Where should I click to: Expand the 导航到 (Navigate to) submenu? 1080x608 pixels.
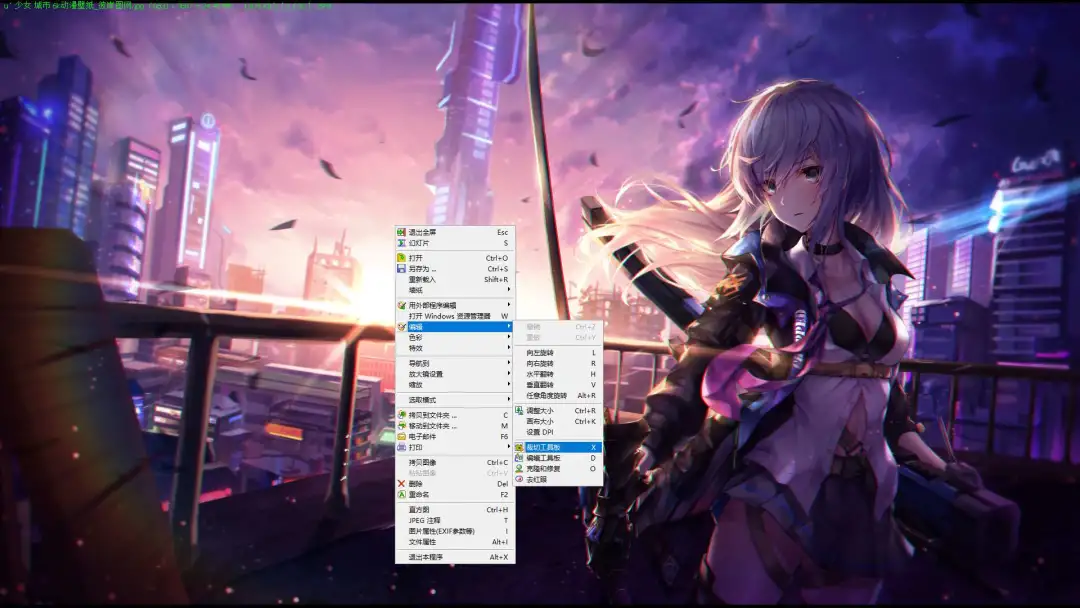[x=455, y=363]
